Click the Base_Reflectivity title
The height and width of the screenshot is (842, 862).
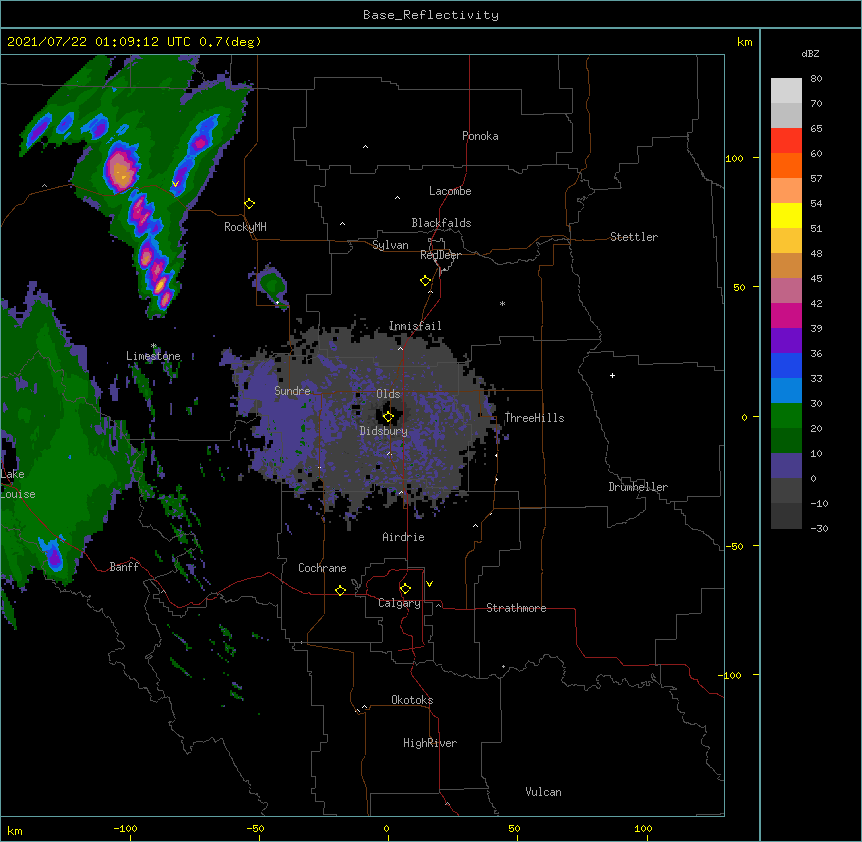point(431,15)
